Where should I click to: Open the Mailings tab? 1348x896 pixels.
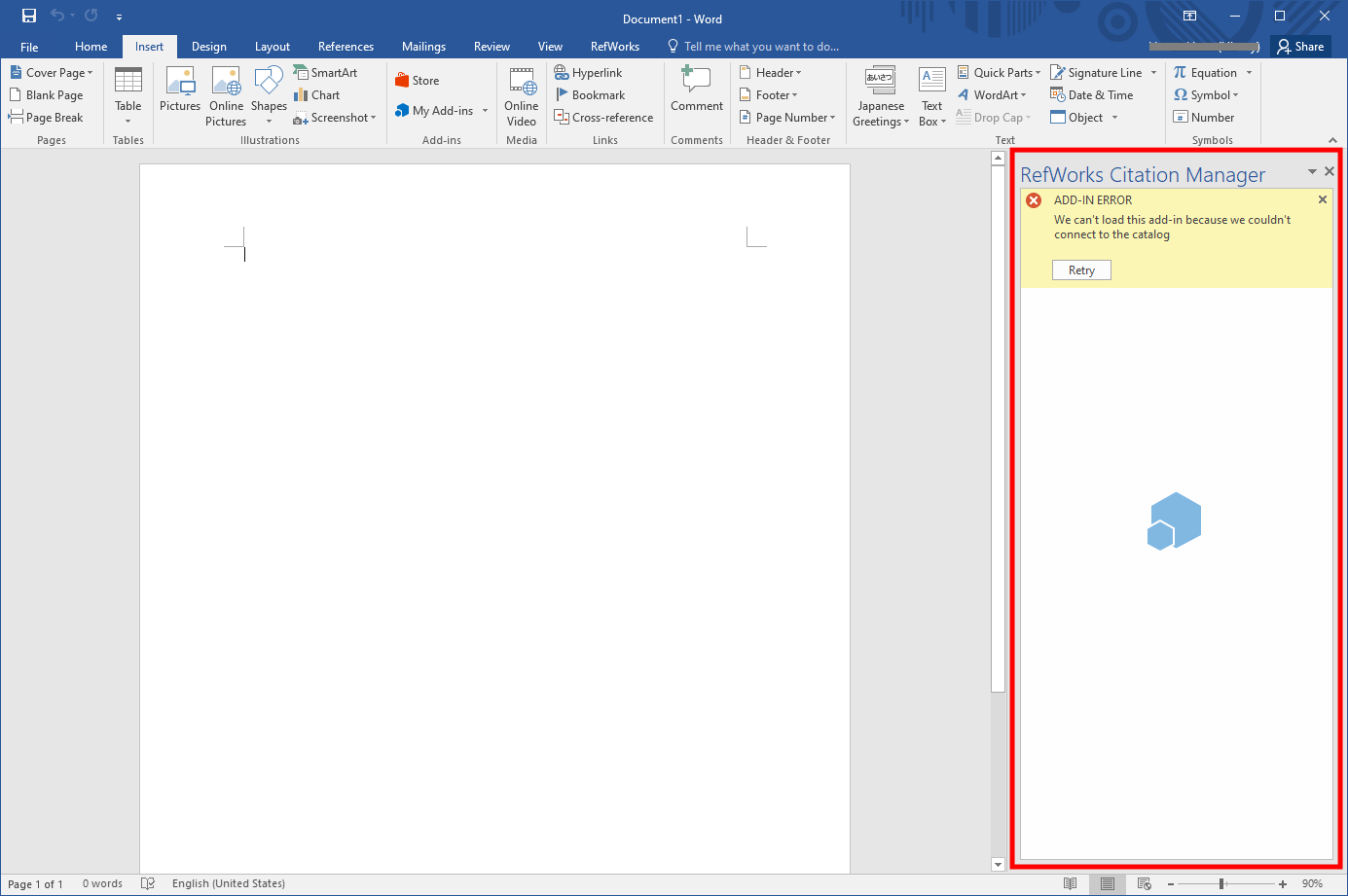pos(423,47)
